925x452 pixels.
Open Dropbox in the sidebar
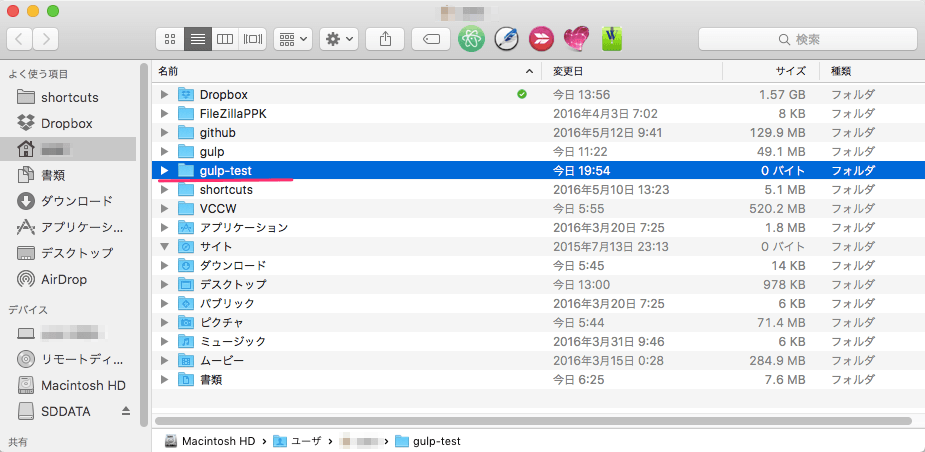pos(67,123)
